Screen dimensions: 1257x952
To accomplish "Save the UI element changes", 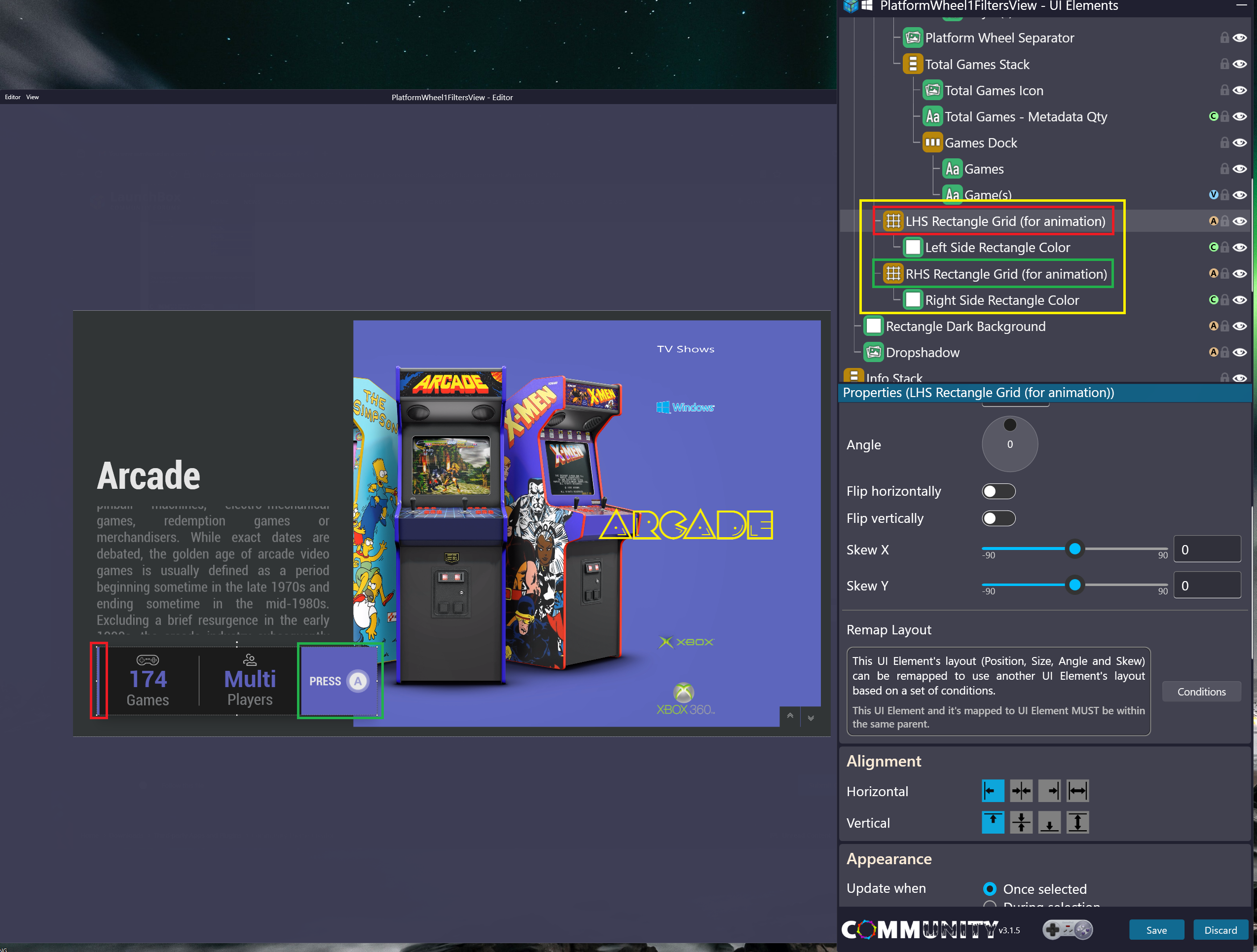I will tap(1156, 930).
